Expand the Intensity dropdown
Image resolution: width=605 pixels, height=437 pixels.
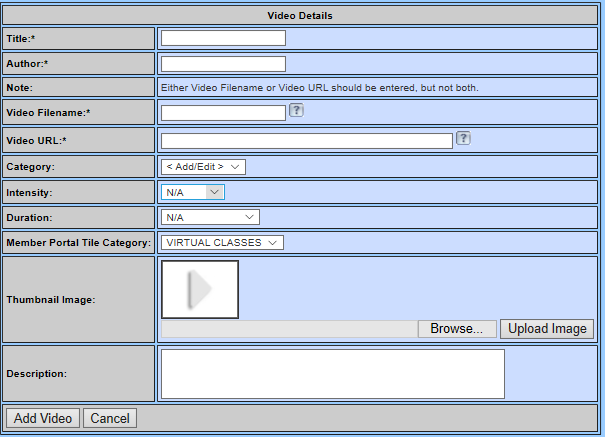tap(192, 192)
